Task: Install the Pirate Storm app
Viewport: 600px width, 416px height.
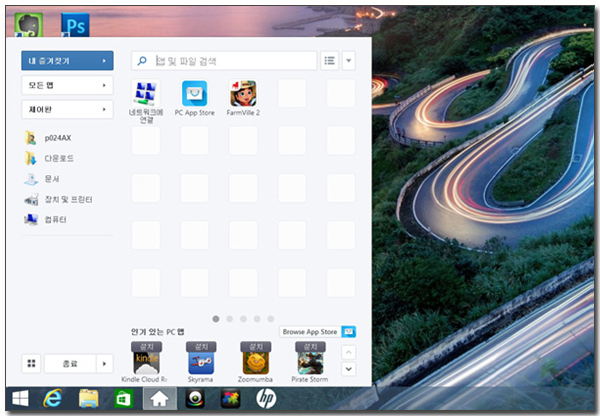Action: click(x=310, y=362)
